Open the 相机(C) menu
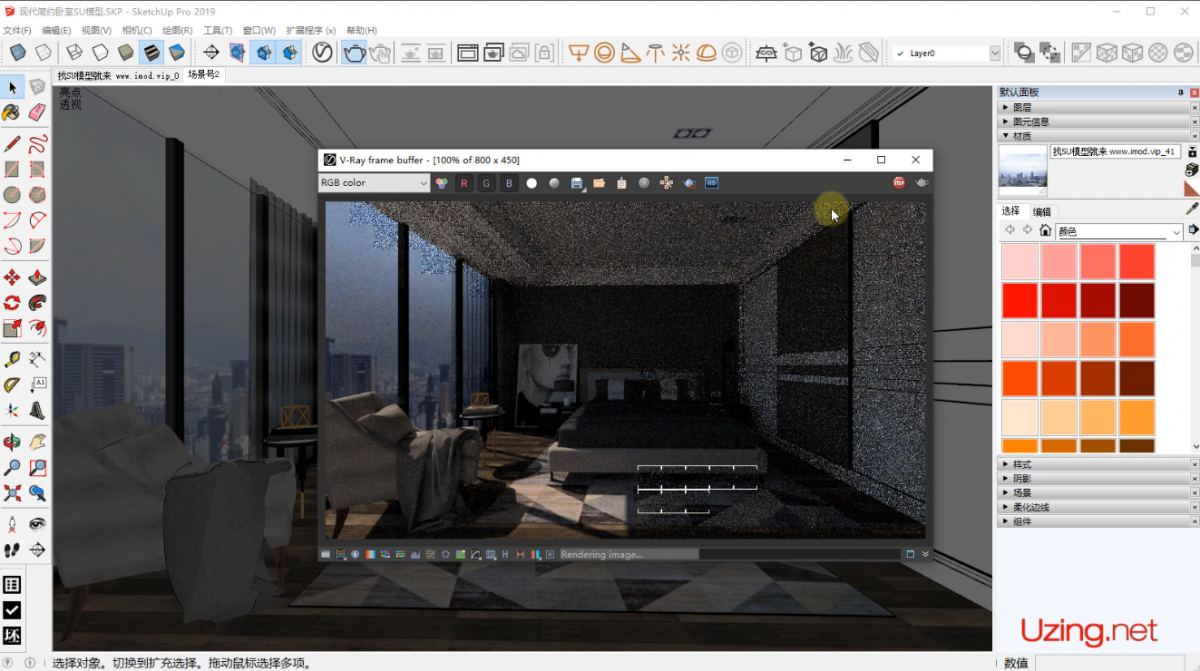 (137, 31)
